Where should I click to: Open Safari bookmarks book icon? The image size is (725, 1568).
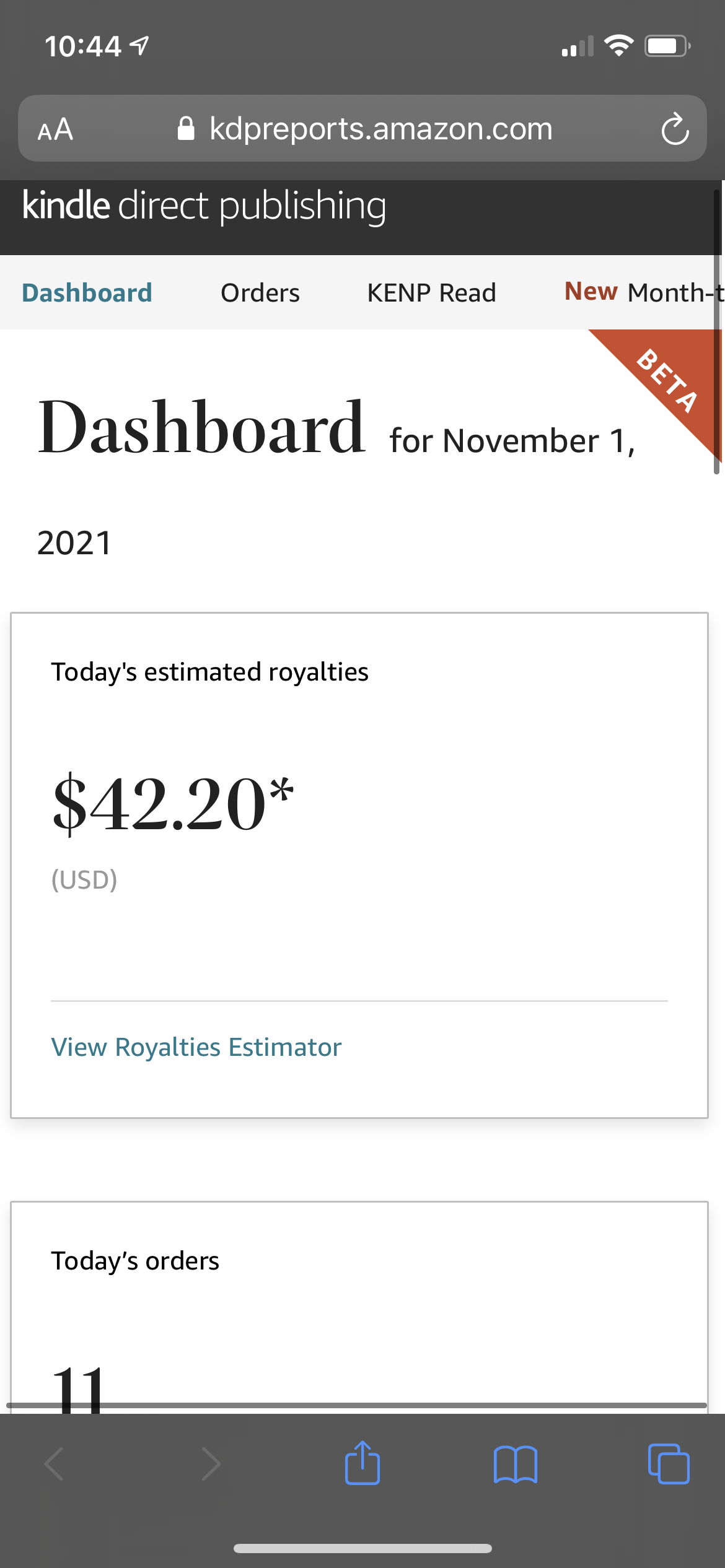pos(516,1464)
